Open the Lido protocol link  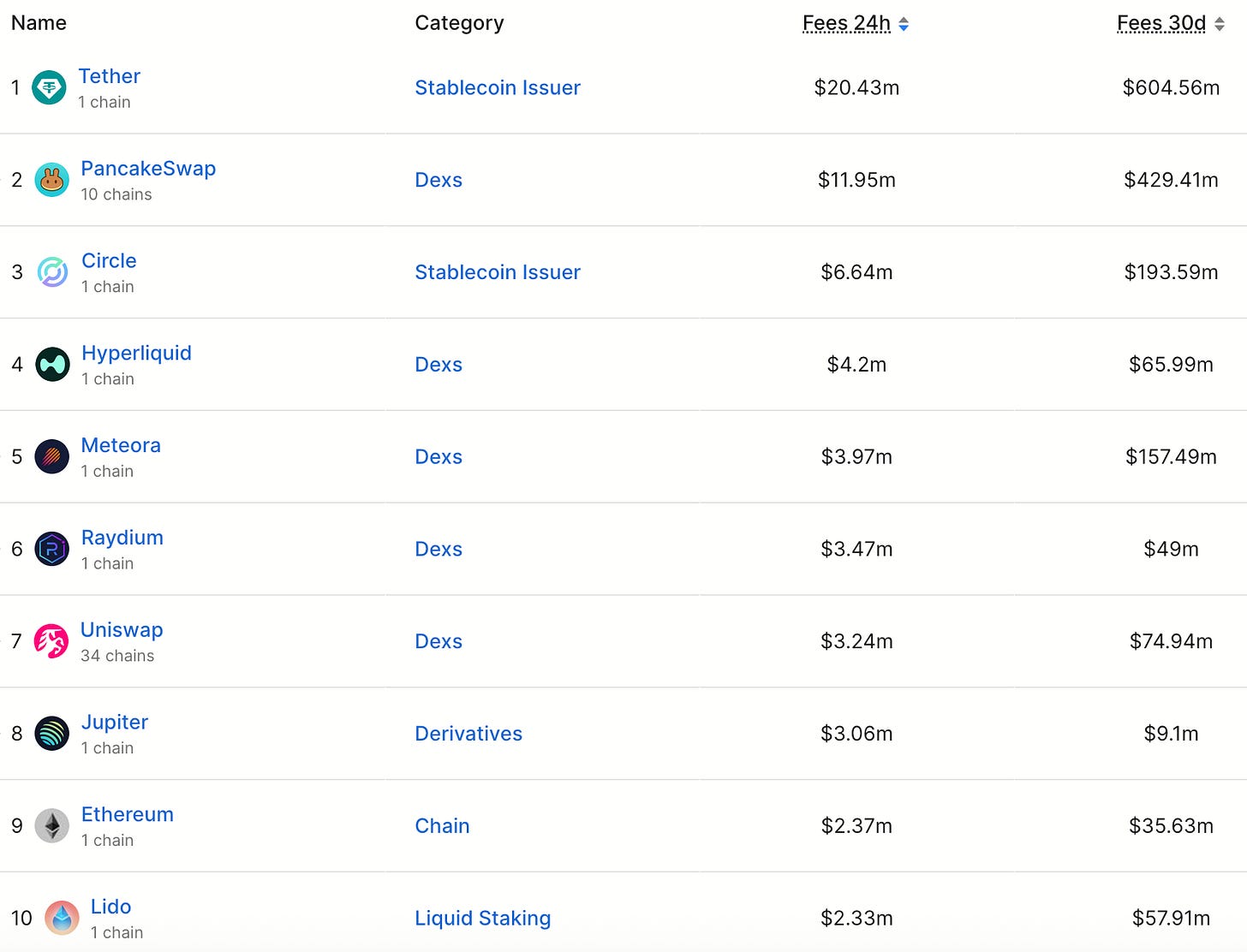[110, 907]
